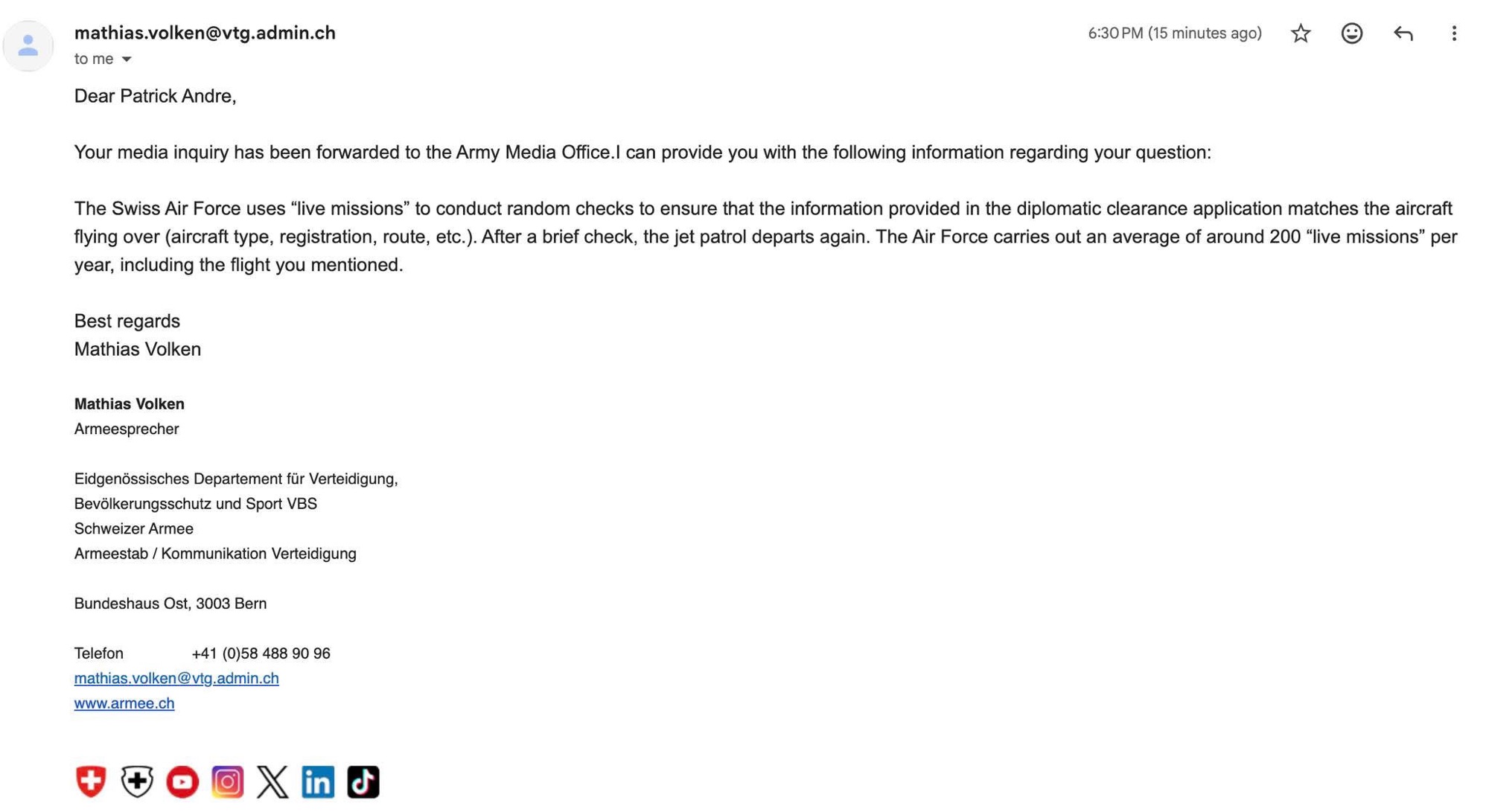Open the YouTube icon link
The width and height of the screenshot is (1489, 812).
tap(182, 781)
